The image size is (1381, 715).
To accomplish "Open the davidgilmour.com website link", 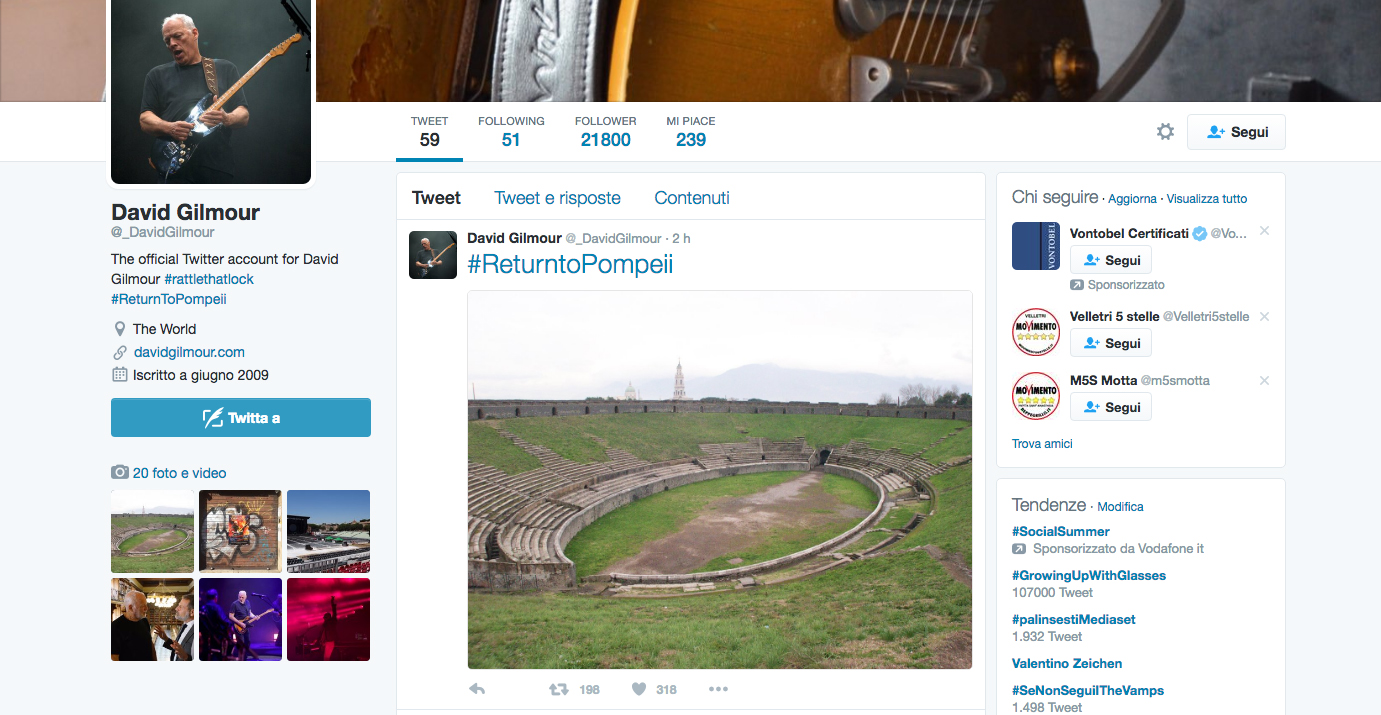I will pyautogui.click(x=189, y=352).
